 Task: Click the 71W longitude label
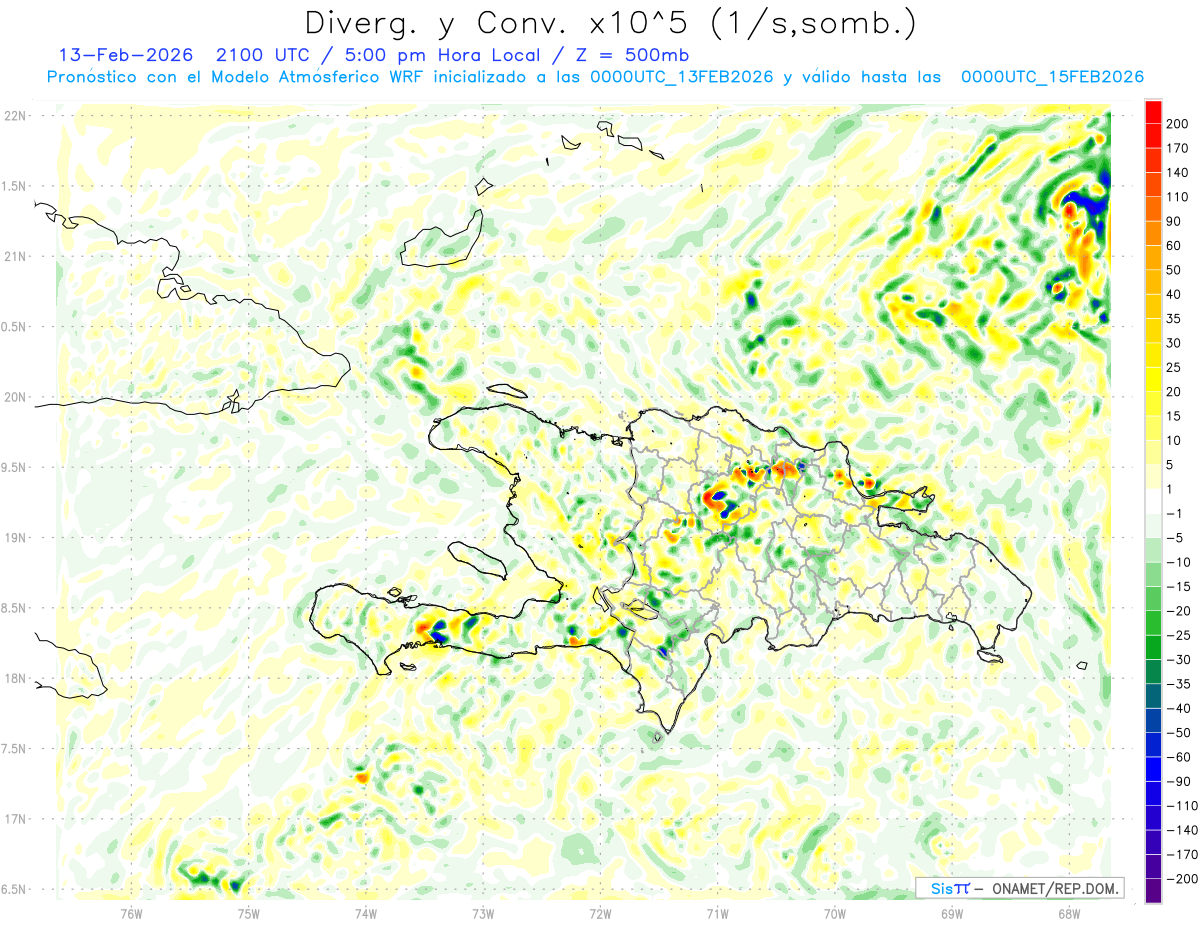tap(717, 914)
